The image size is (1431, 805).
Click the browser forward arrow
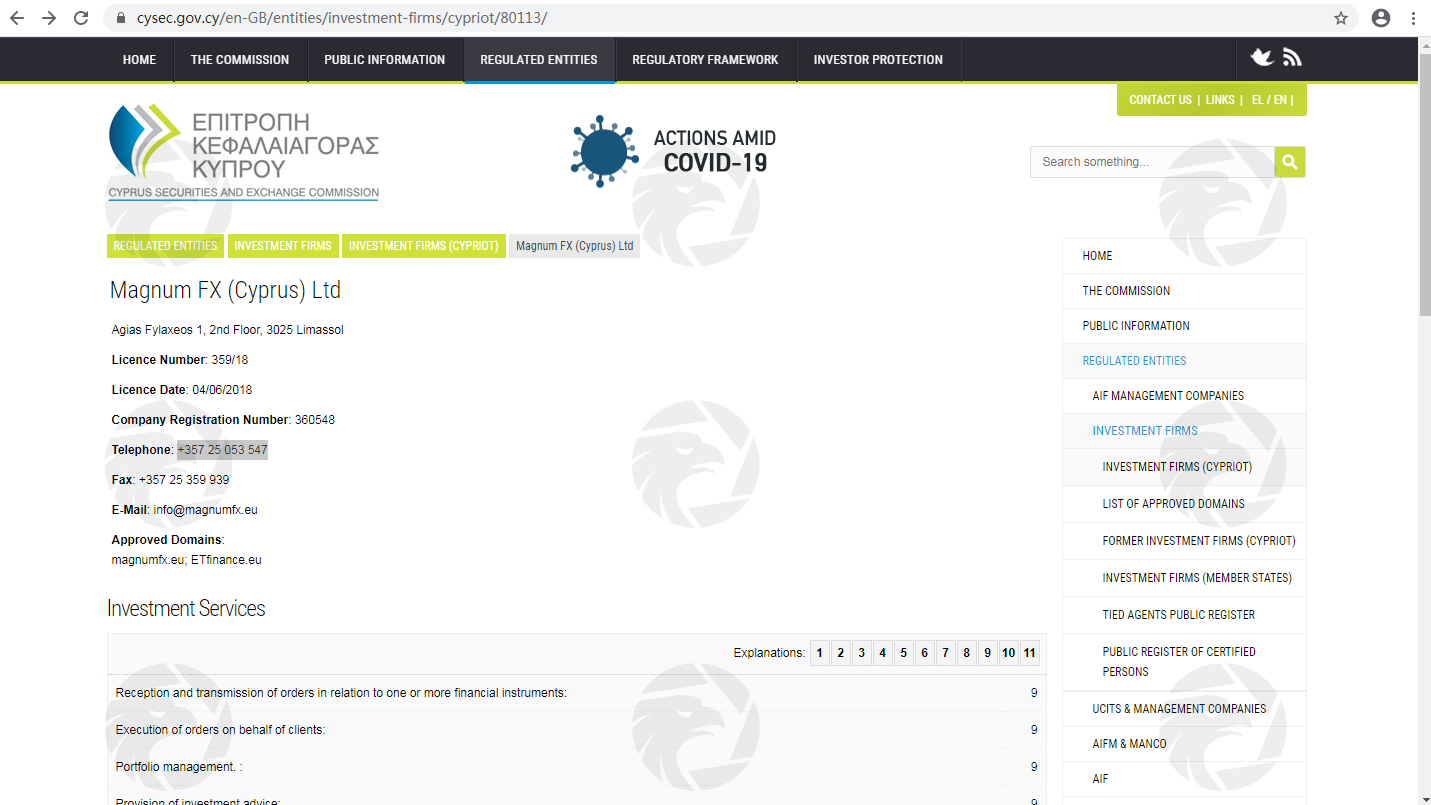(x=48, y=18)
